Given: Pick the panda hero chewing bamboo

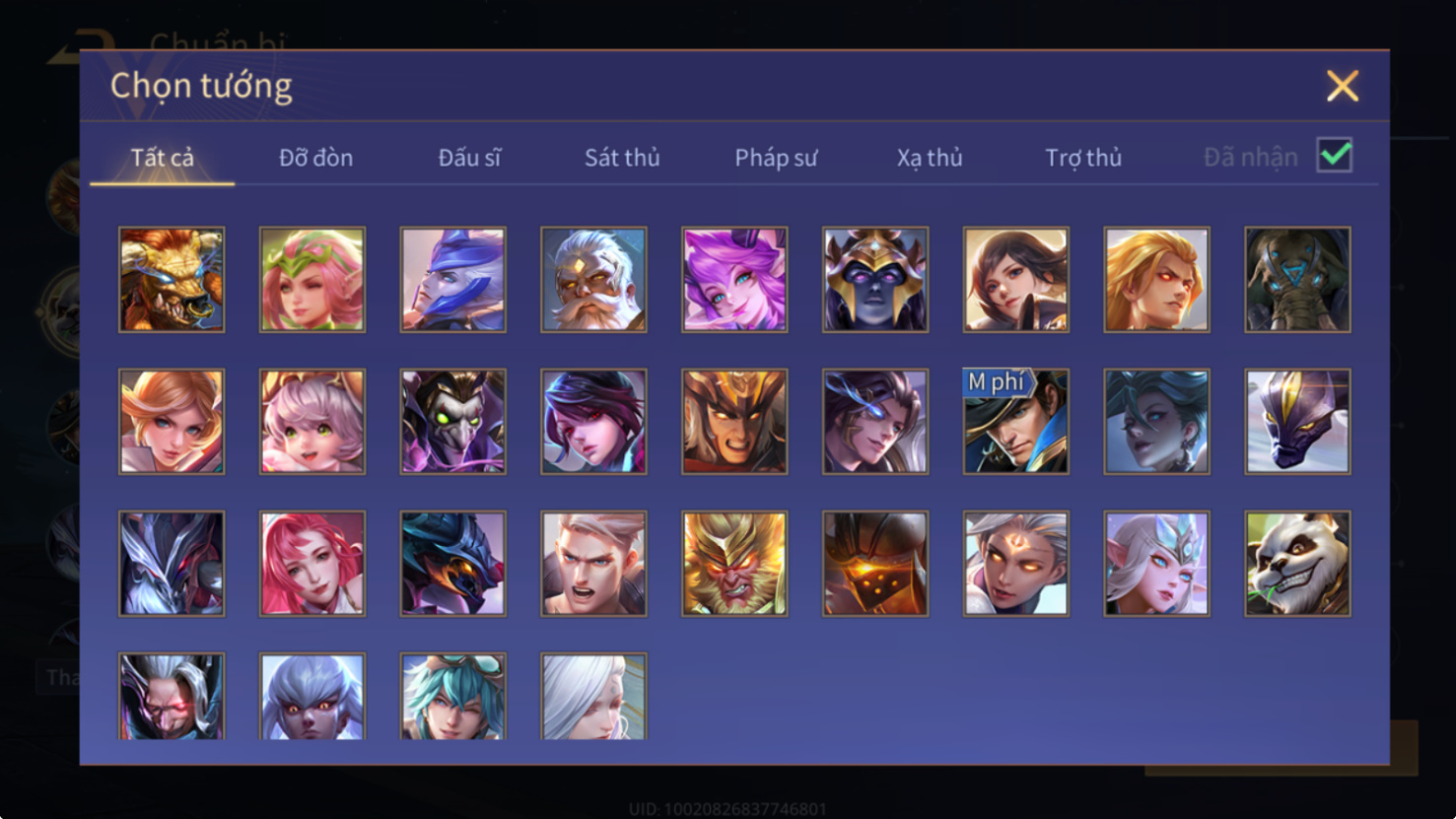Looking at the screenshot, I should pyautogui.click(x=1297, y=564).
